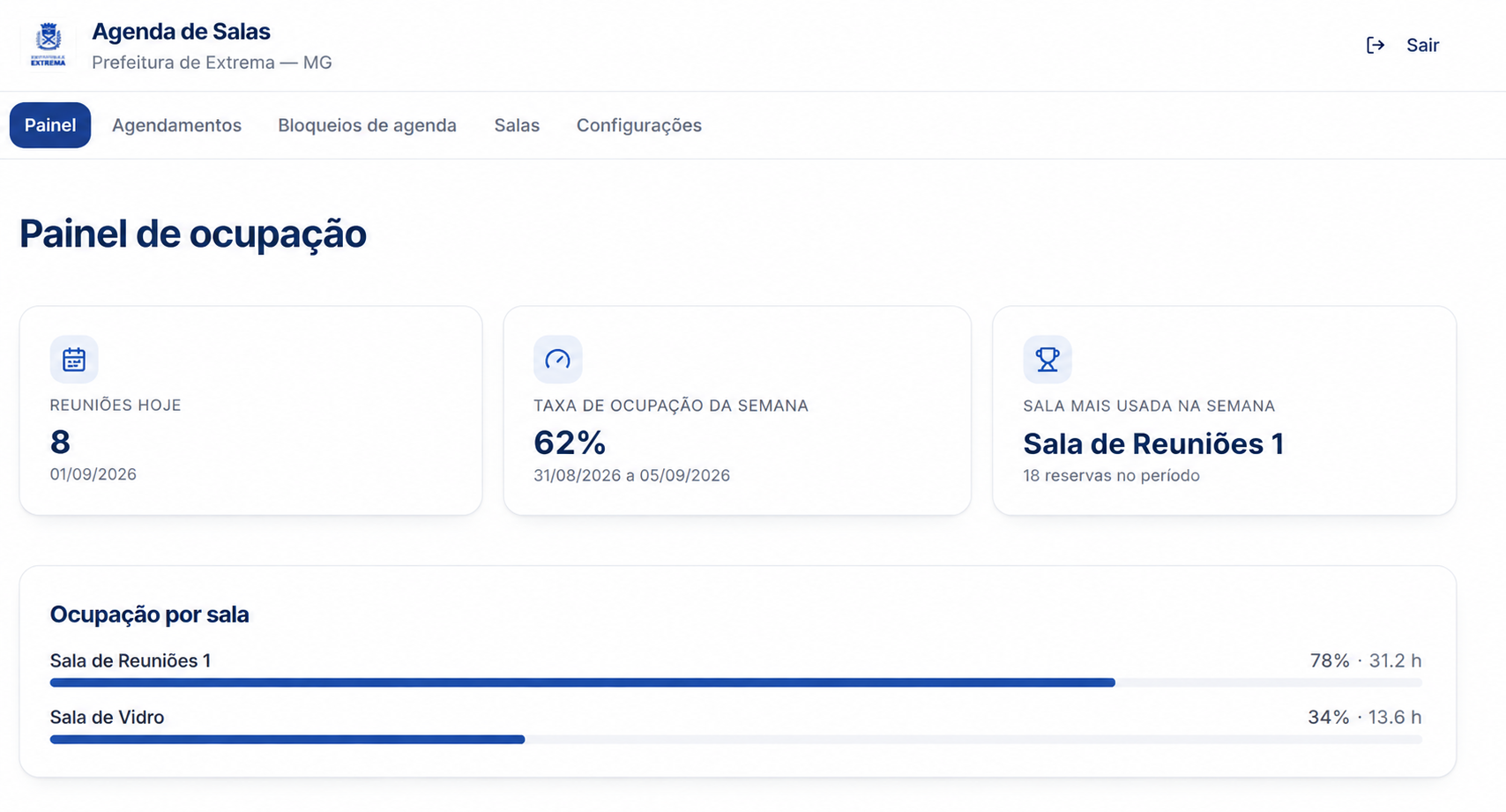This screenshot has height=812, width=1506.
Task: Click the date 01/09/2026
Action: pyautogui.click(x=93, y=474)
